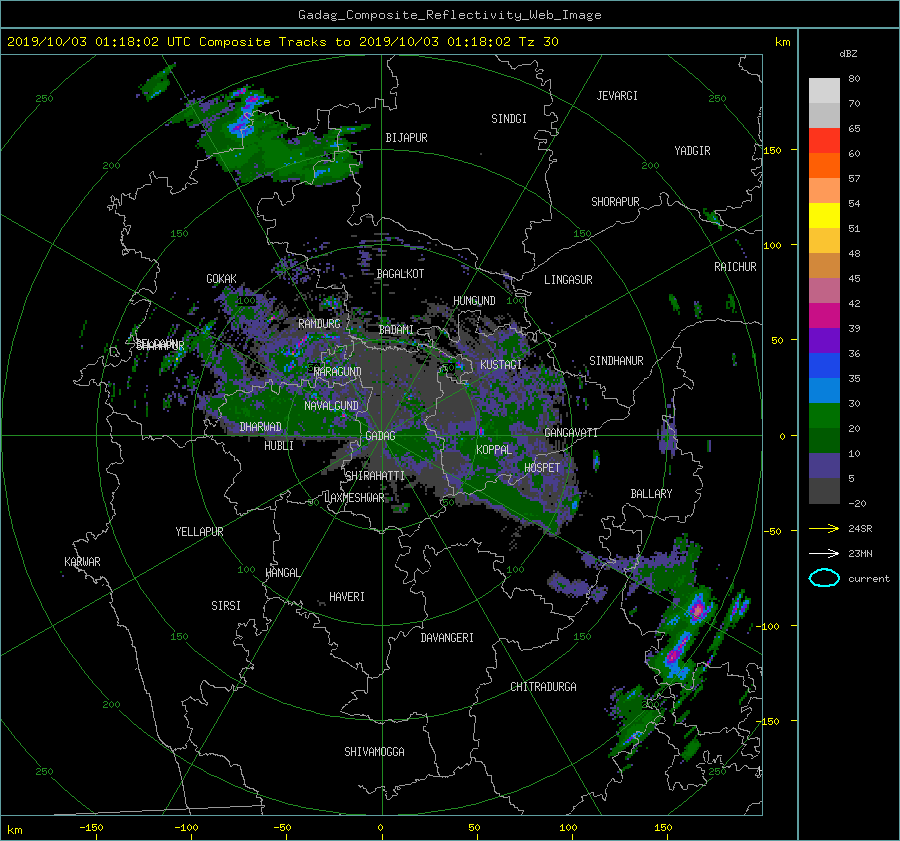The height and width of the screenshot is (841, 900).
Task: Click the HOSPET city label
Action: 542,468
